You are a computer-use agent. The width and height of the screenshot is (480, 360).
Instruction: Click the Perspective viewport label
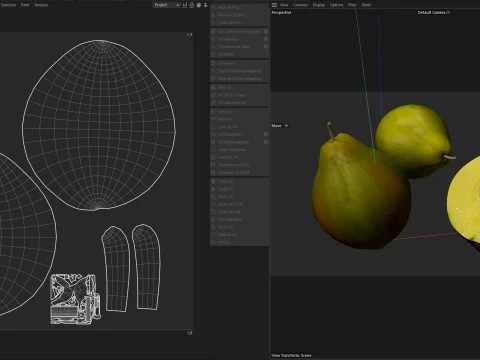click(x=281, y=13)
